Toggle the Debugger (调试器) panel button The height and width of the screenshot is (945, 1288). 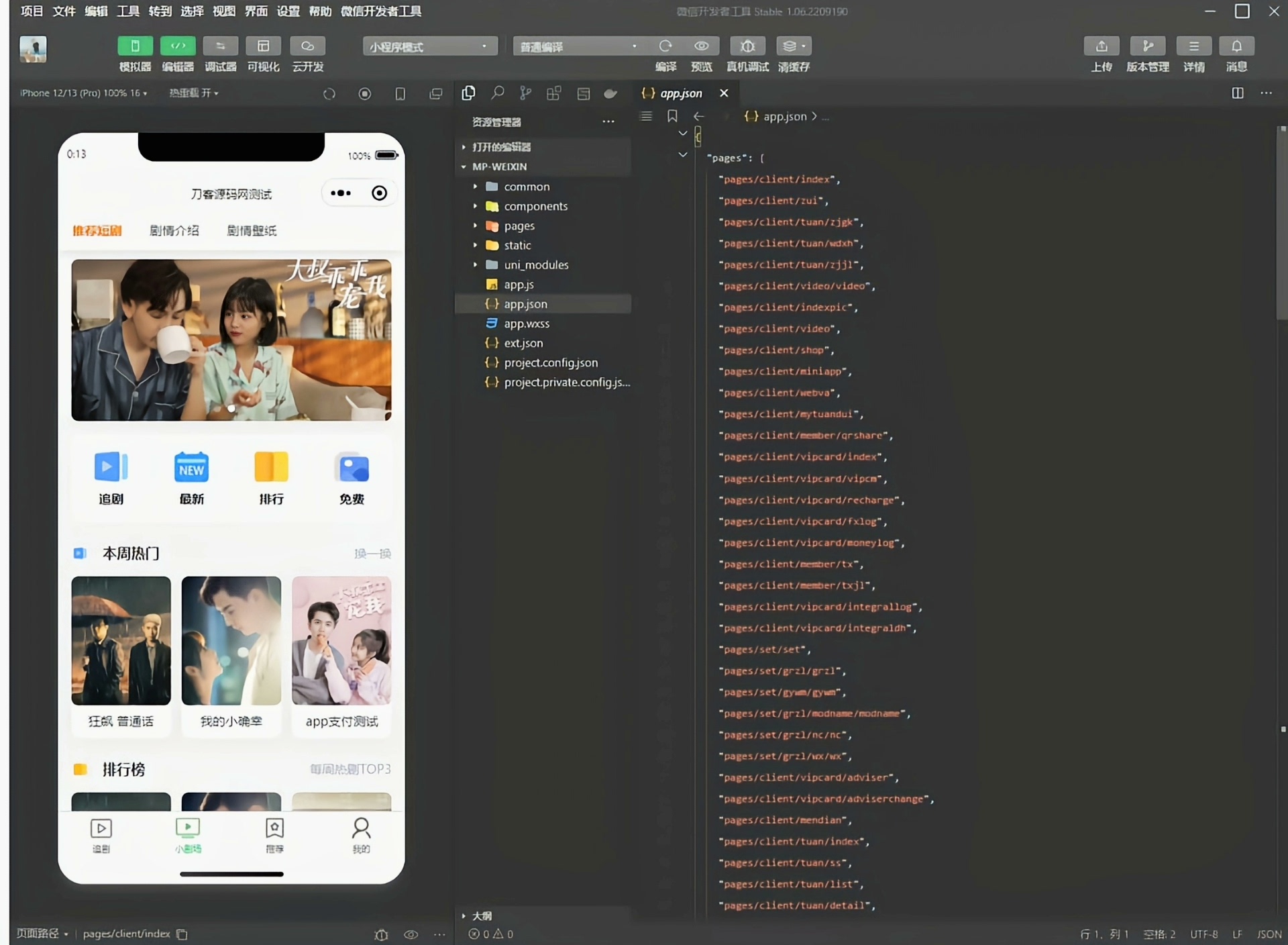pos(220,46)
